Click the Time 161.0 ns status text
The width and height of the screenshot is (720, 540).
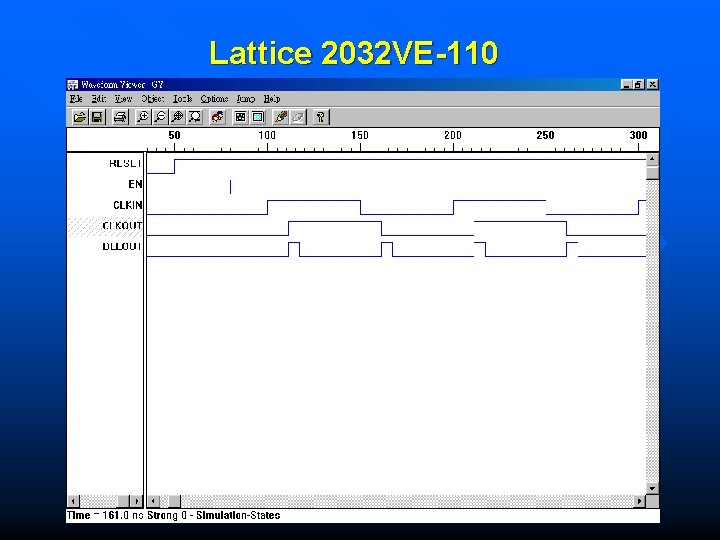105,515
